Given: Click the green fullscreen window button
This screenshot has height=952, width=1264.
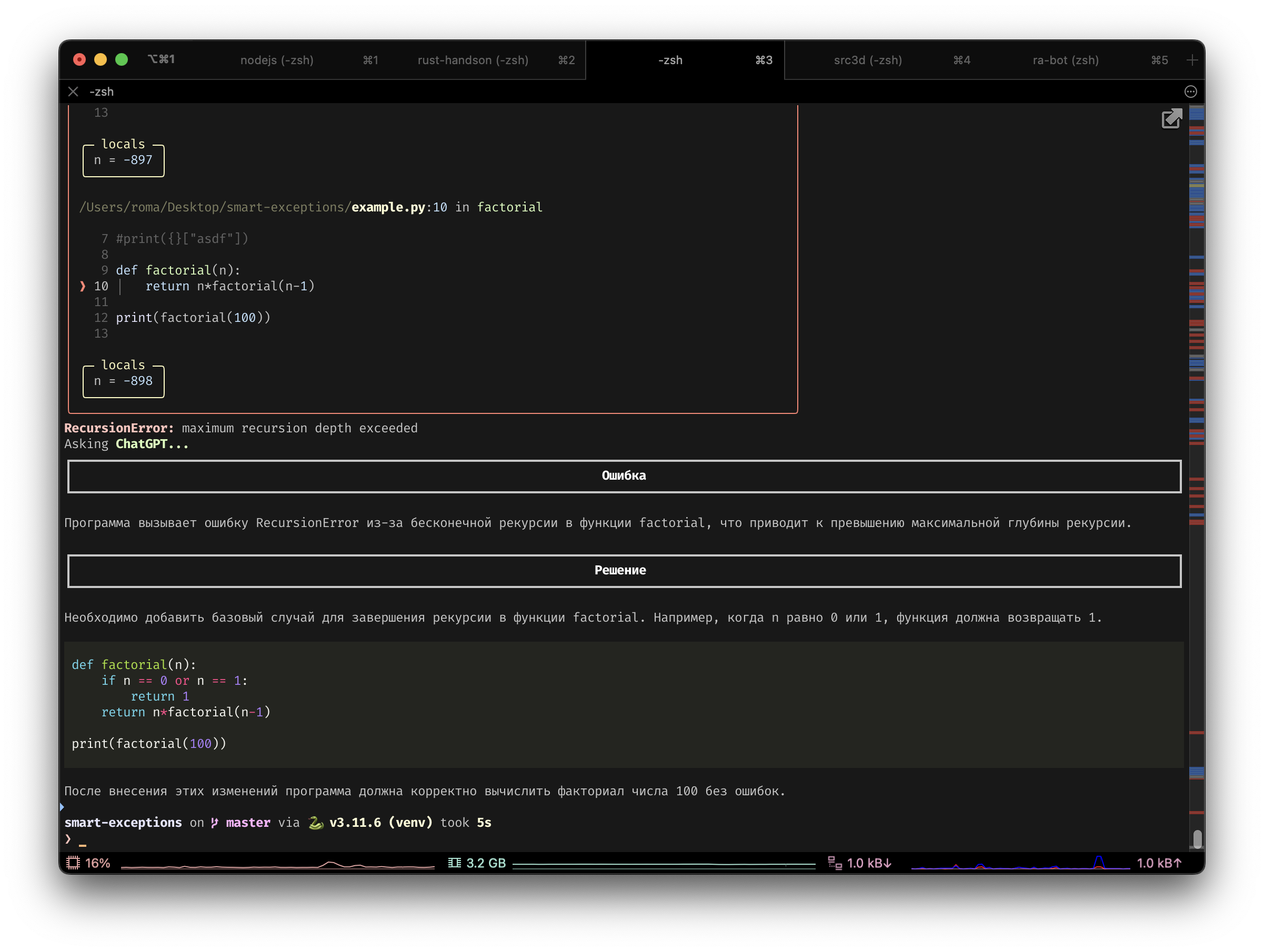Looking at the screenshot, I should pyautogui.click(x=122, y=59).
